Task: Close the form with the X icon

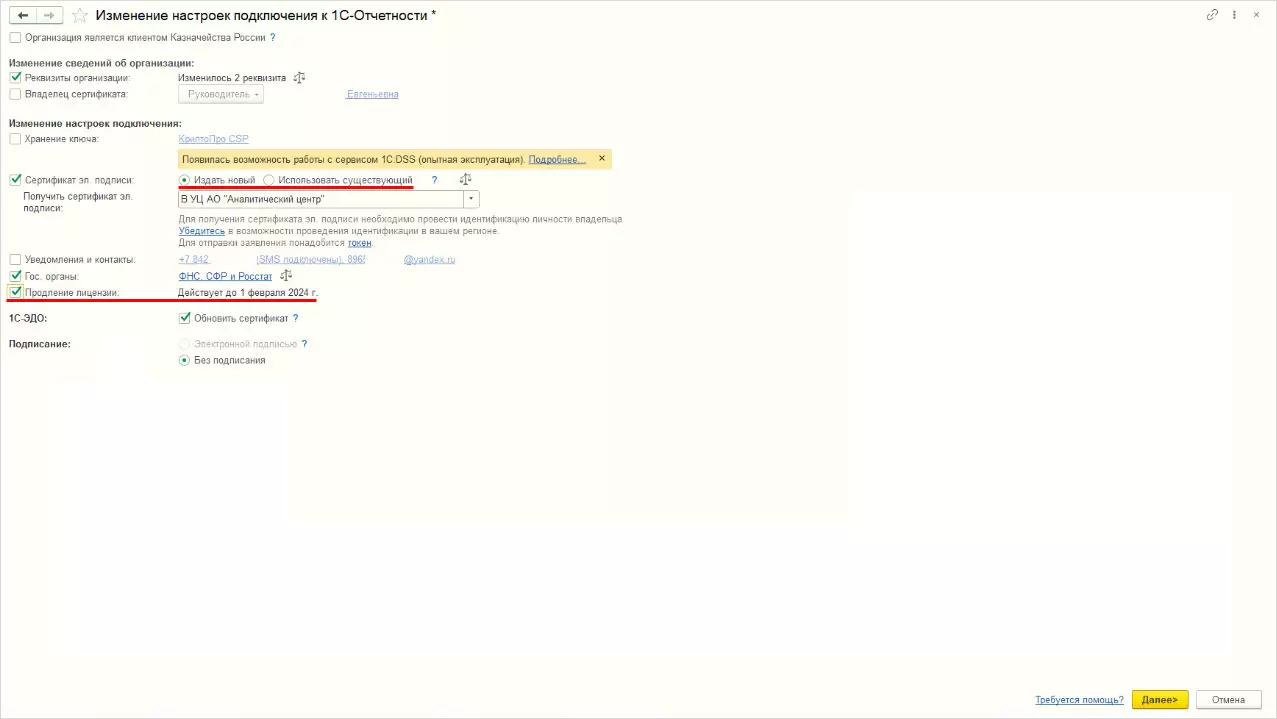Action: (1258, 15)
